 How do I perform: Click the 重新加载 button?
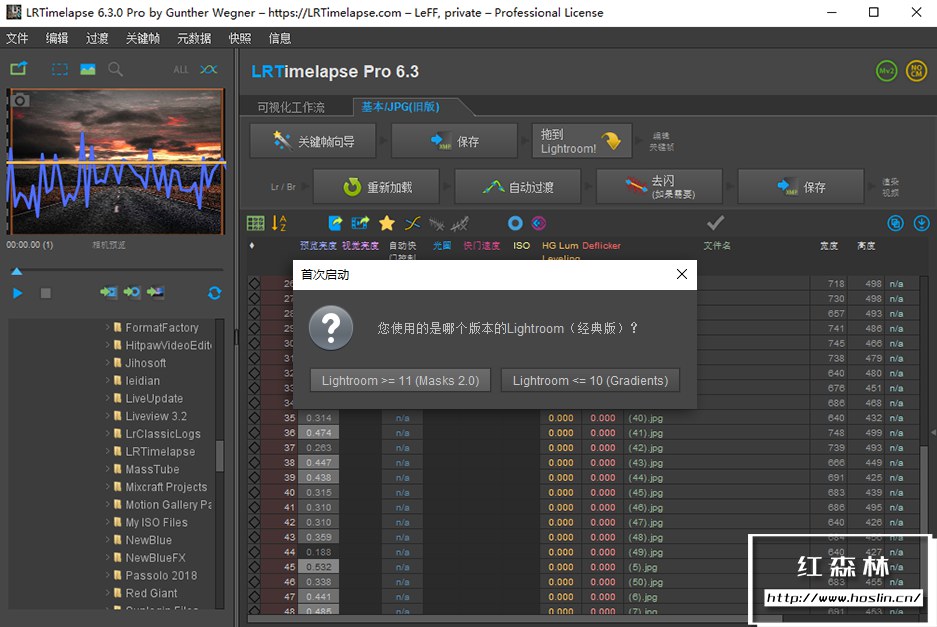click(x=376, y=187)
